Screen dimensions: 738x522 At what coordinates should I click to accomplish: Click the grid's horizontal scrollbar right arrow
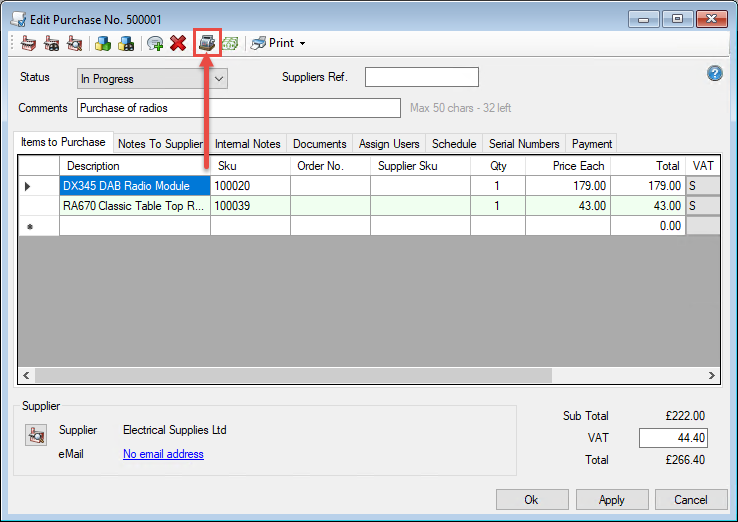pyautogui.click(x=711, y=376)
